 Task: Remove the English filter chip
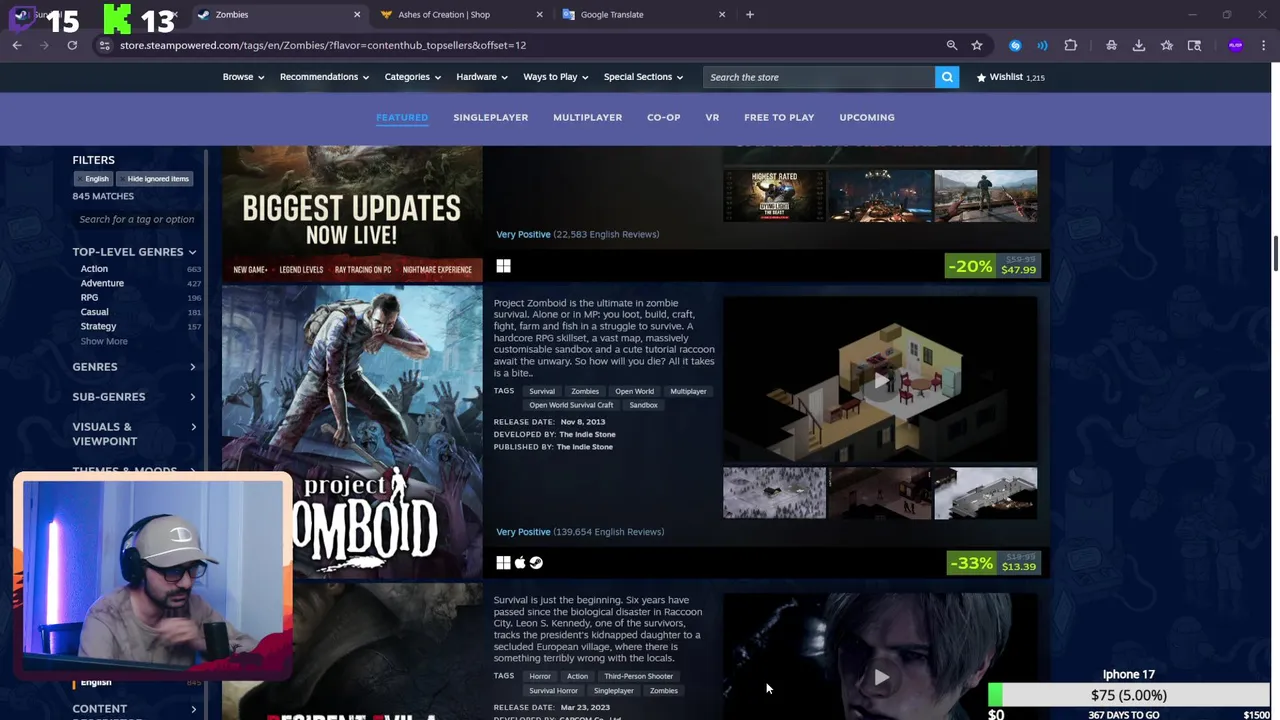(93, 179)
